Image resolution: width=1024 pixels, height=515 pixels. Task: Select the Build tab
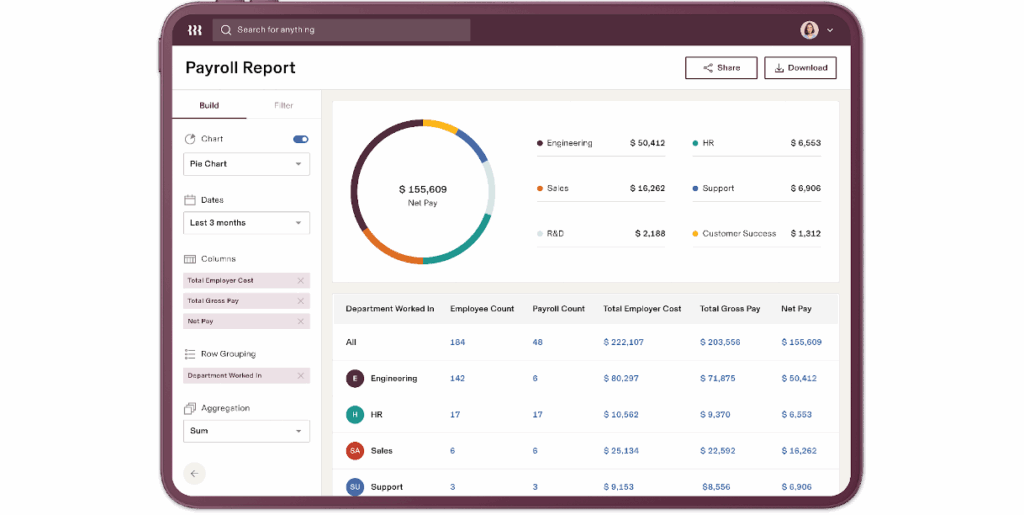pyautogui.click(x=209, y=105)
